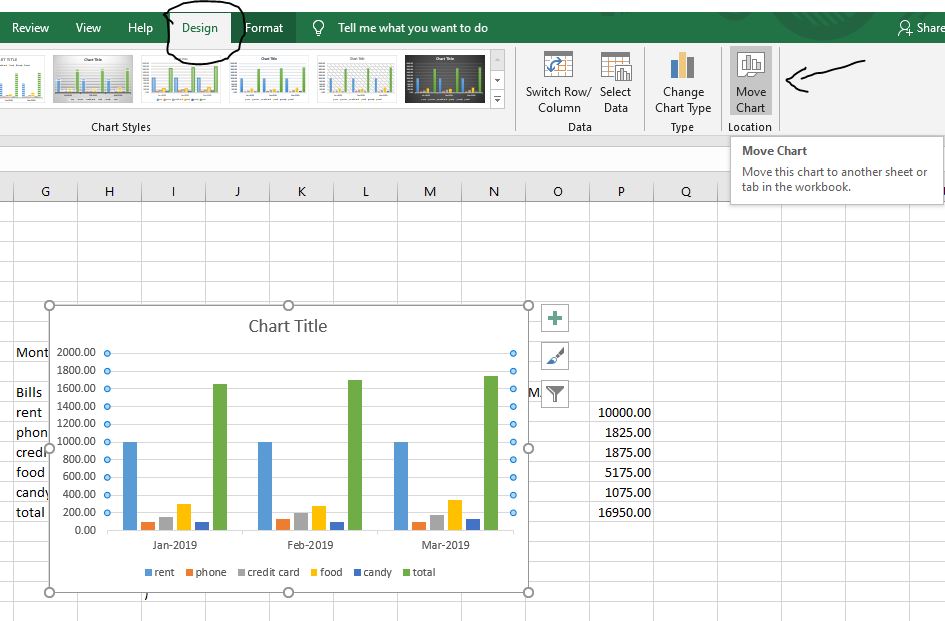945x621 pixels.
Task: Open Chart Elements with the plus icon
Action: click(555, 317)
